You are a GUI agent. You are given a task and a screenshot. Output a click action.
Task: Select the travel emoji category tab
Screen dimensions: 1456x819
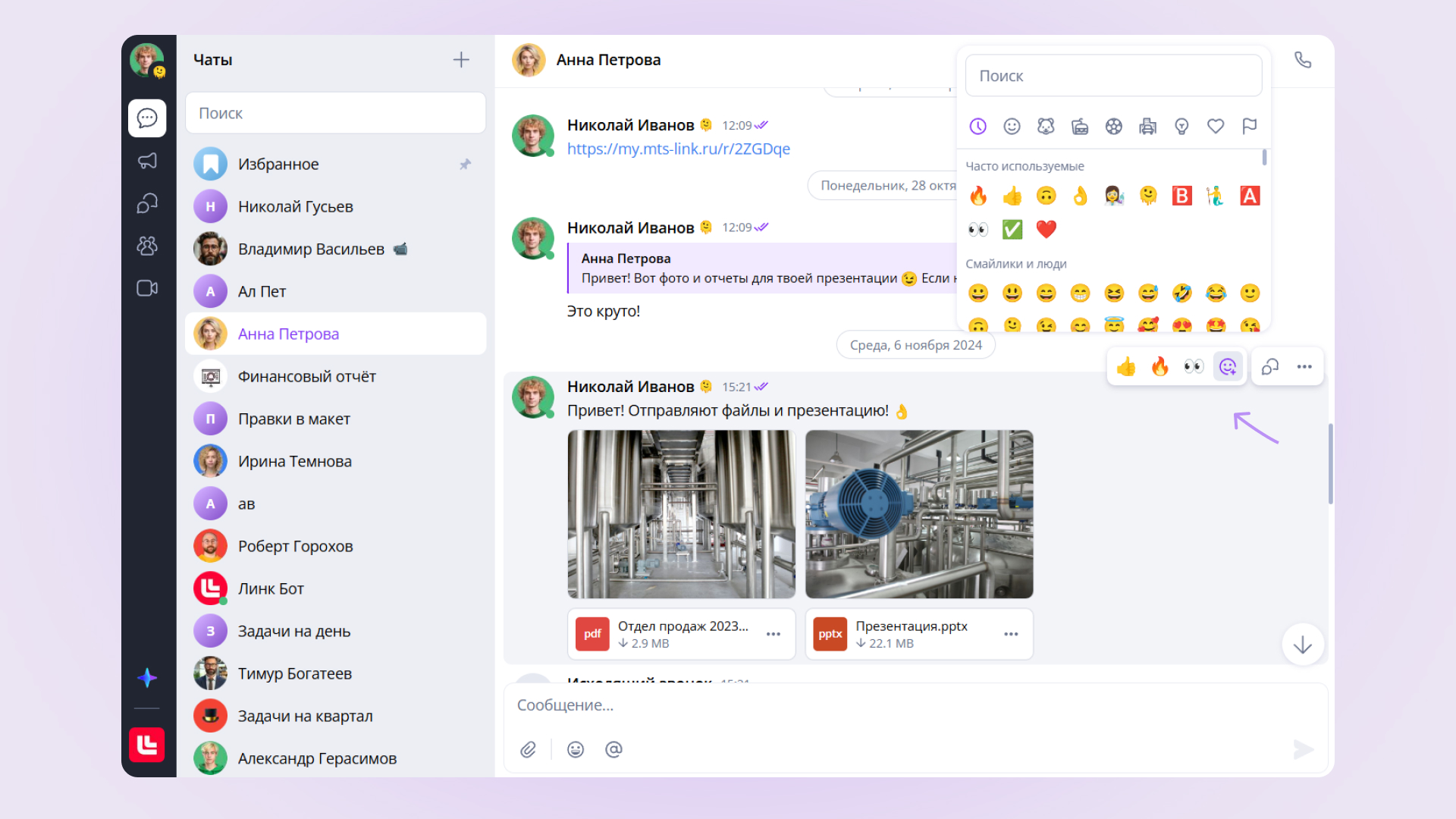pos(1147,127)
